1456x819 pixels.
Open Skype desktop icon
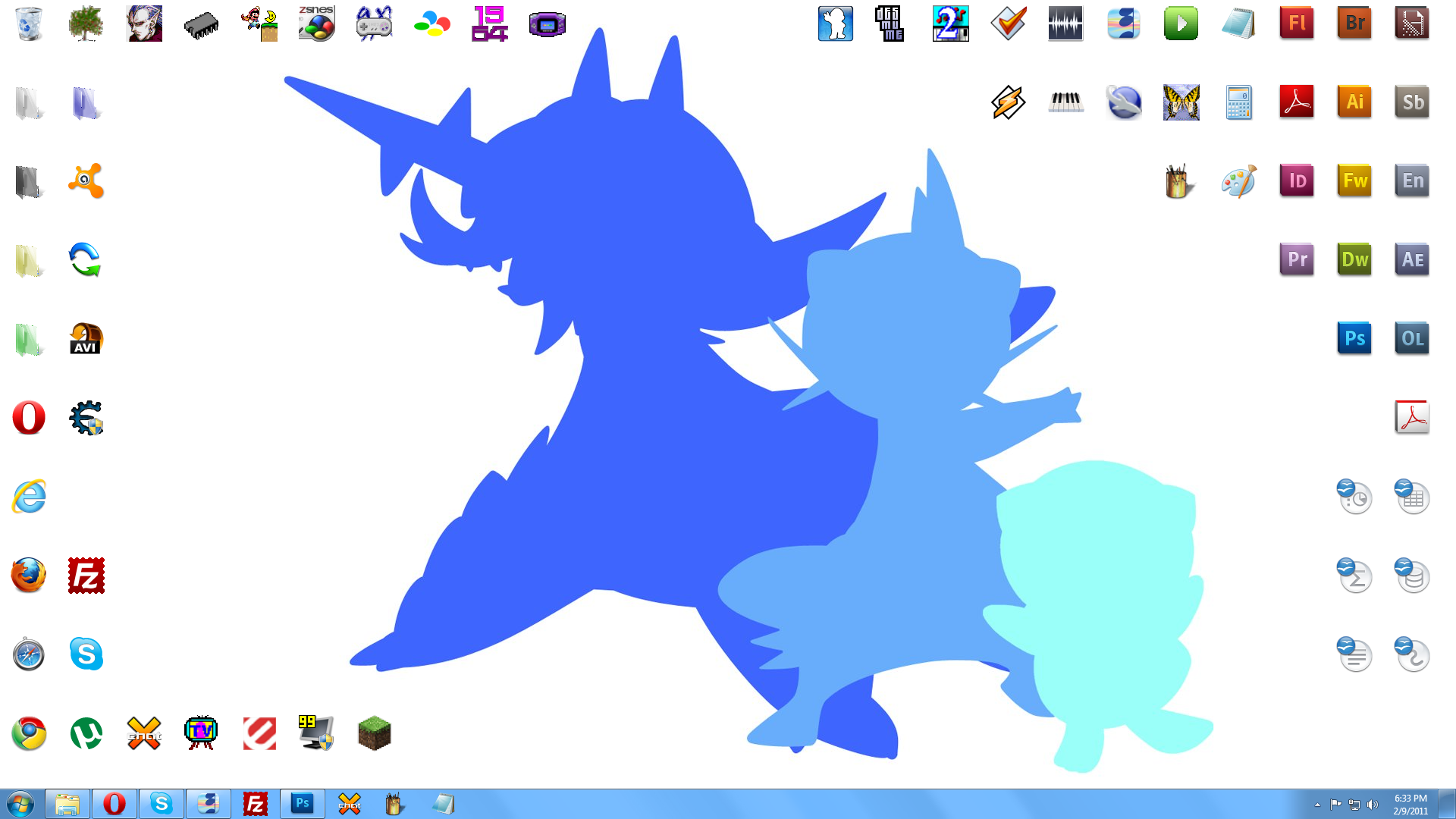point(86,654)
